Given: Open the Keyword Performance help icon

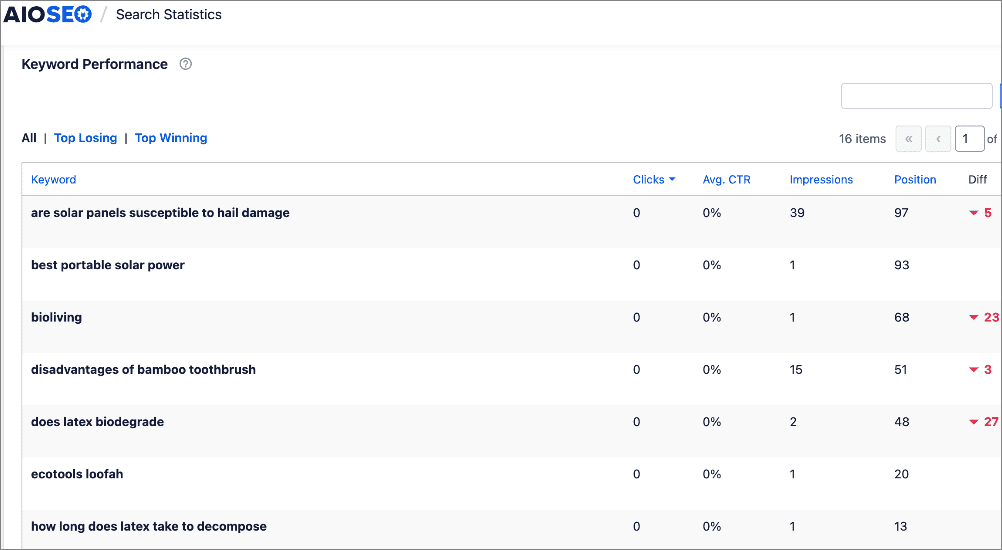Looking at the screenshot, I should [x=185, y=64].
